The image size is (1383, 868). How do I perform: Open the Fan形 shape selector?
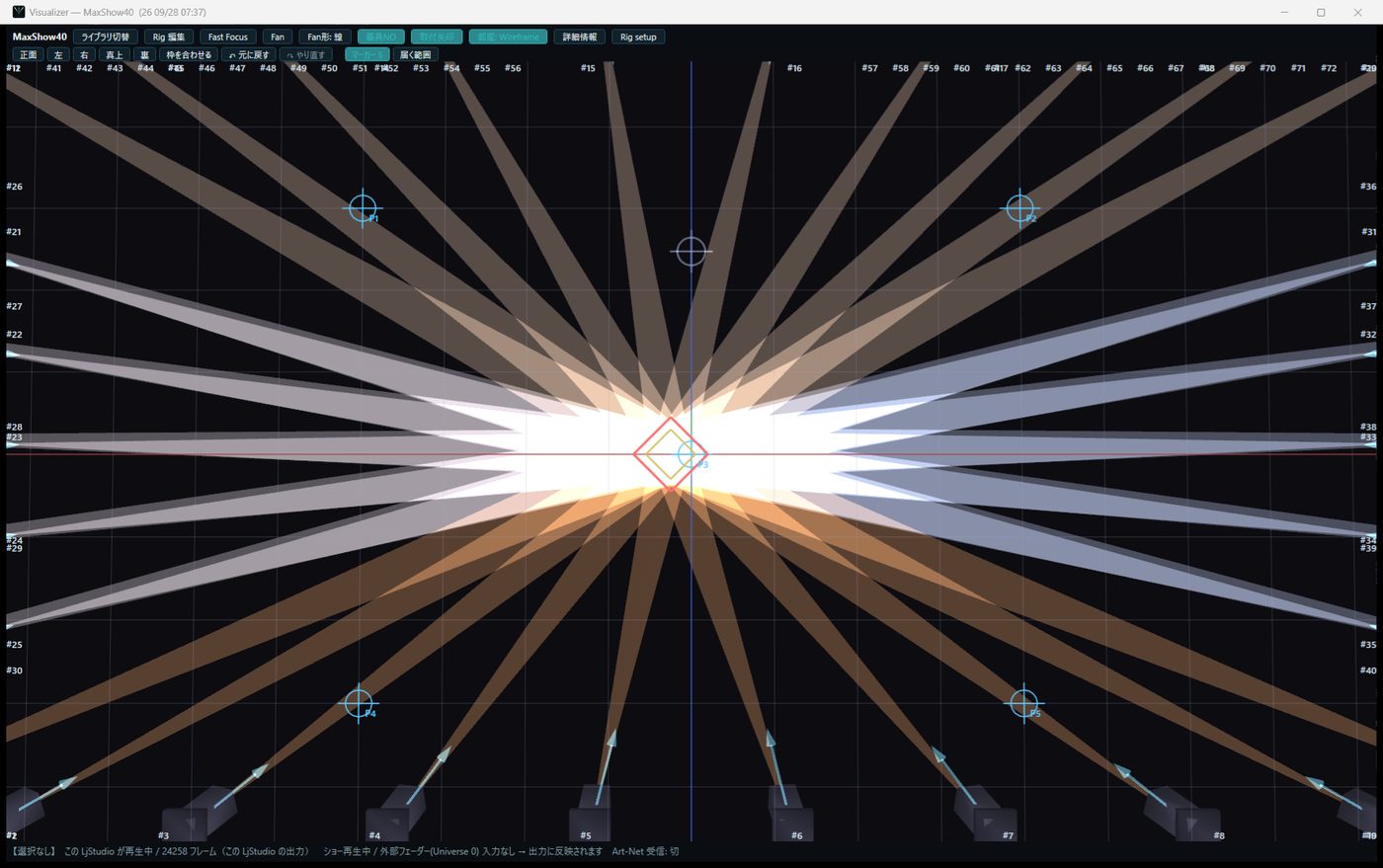tap(324, 37)
